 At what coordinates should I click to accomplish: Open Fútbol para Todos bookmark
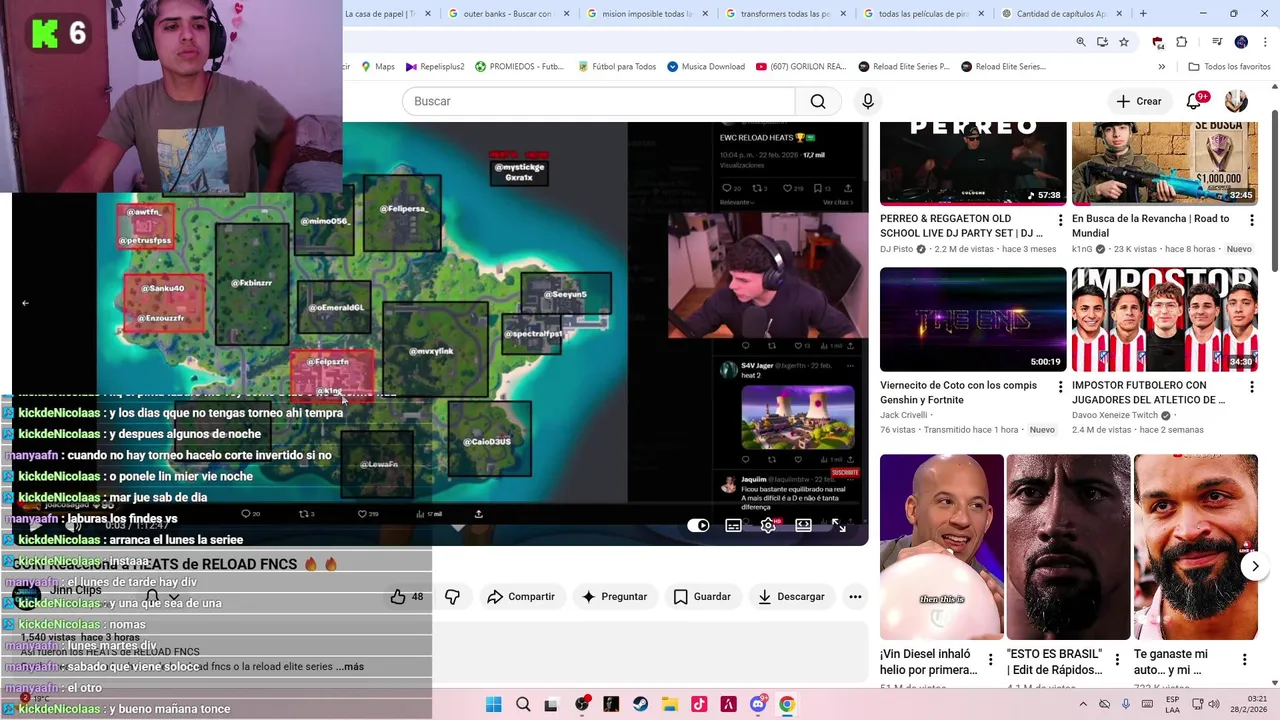coord(616,67)
